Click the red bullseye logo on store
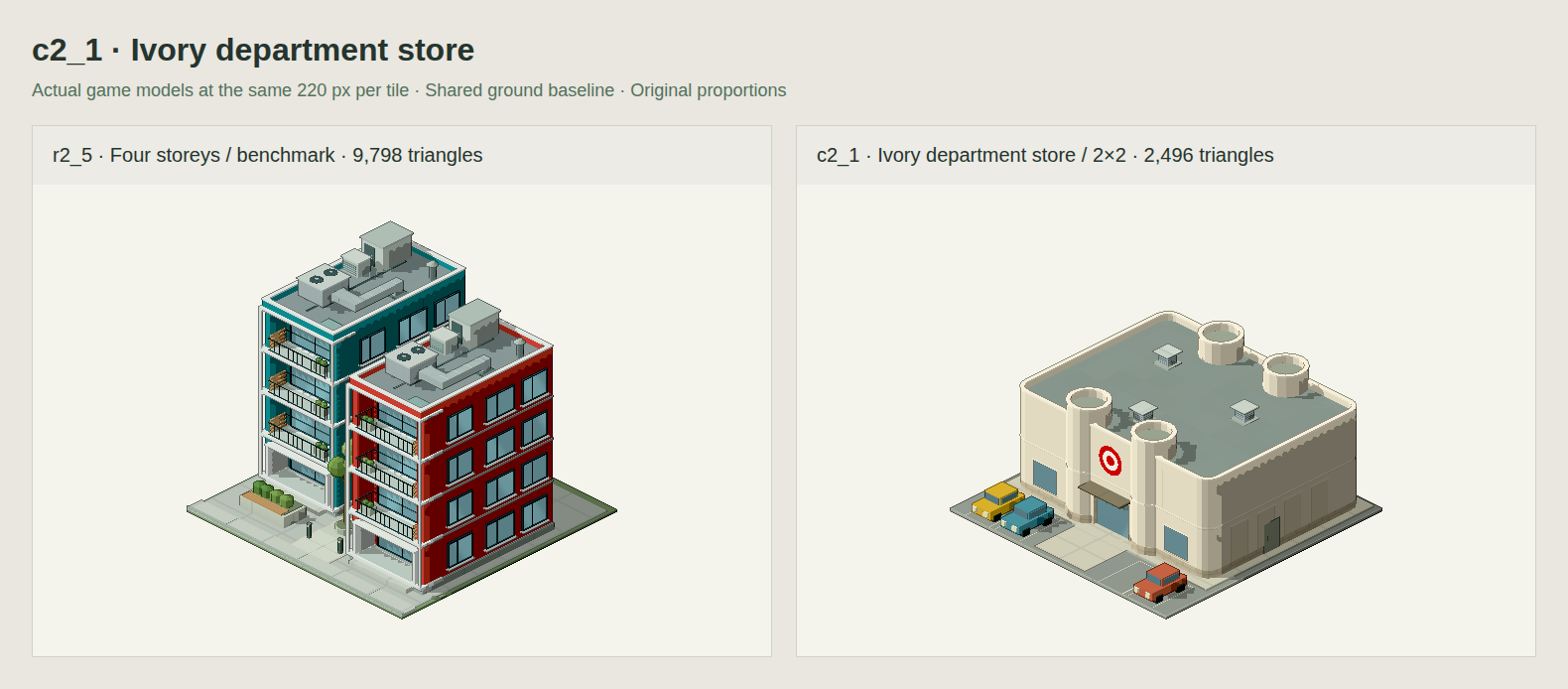This screenshot has width=1568, height=689. [x=1111, y=461]
